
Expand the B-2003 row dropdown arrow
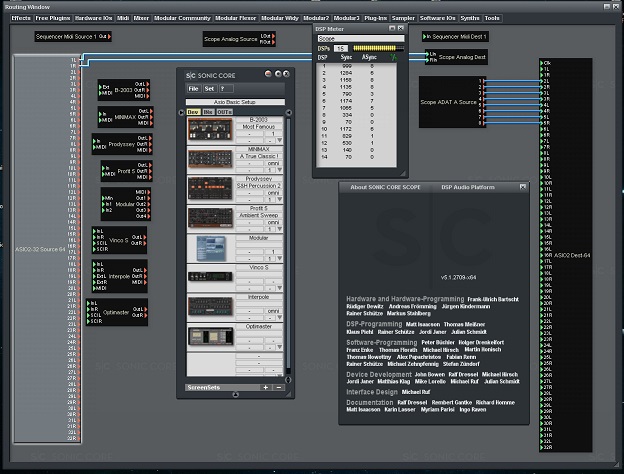(279, 140)
